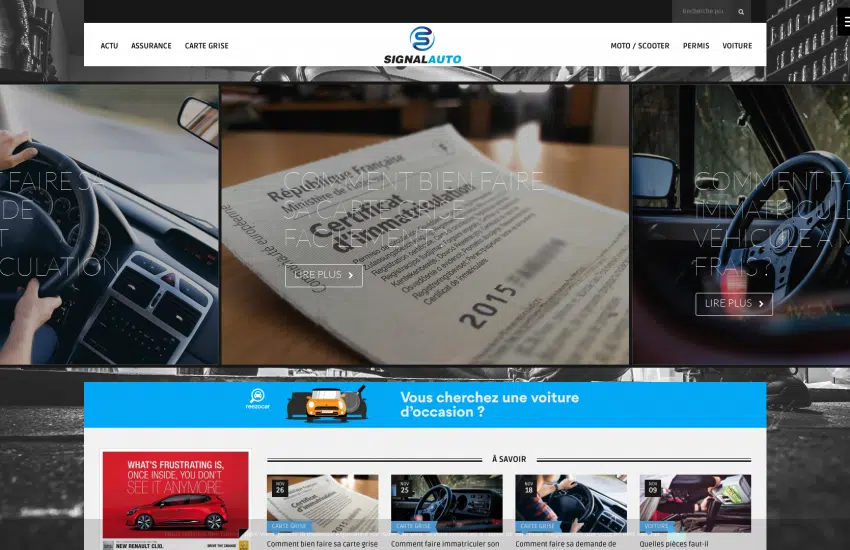Click the Nov 26 date badge
This screenshot has width=850, height=550.
point(279,487)
